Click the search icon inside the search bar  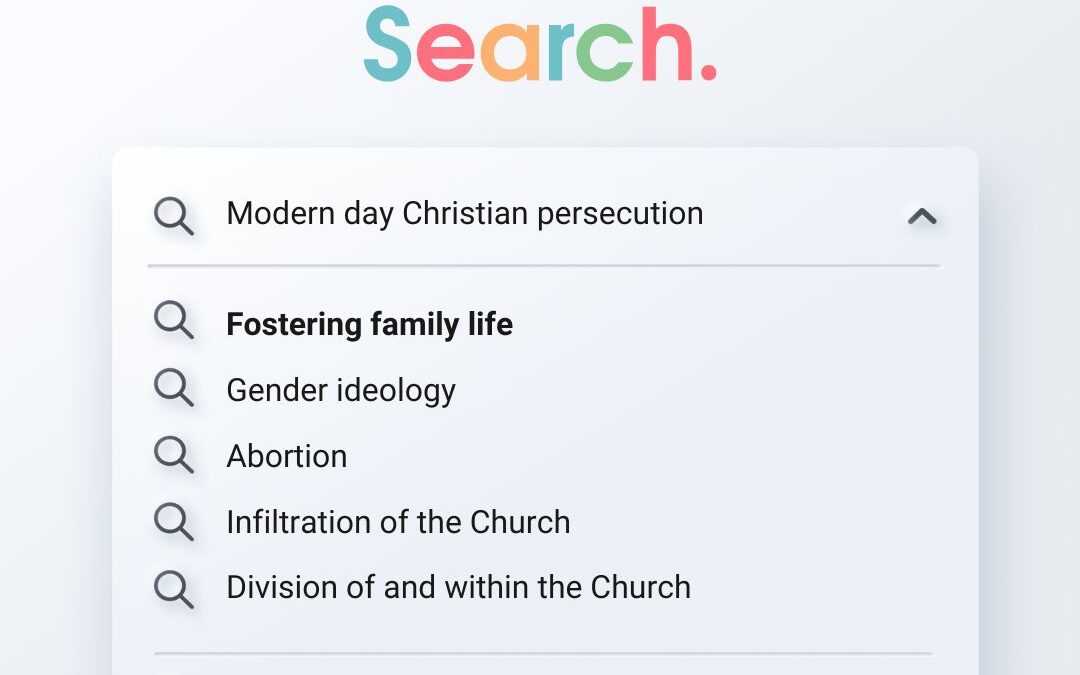click(x=174, y=216)
